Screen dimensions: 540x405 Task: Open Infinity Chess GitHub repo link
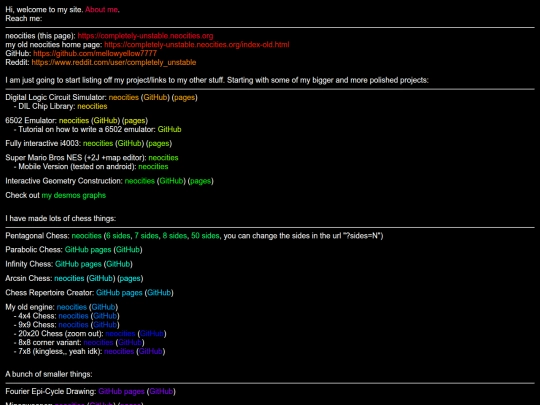tap(118, 264)
